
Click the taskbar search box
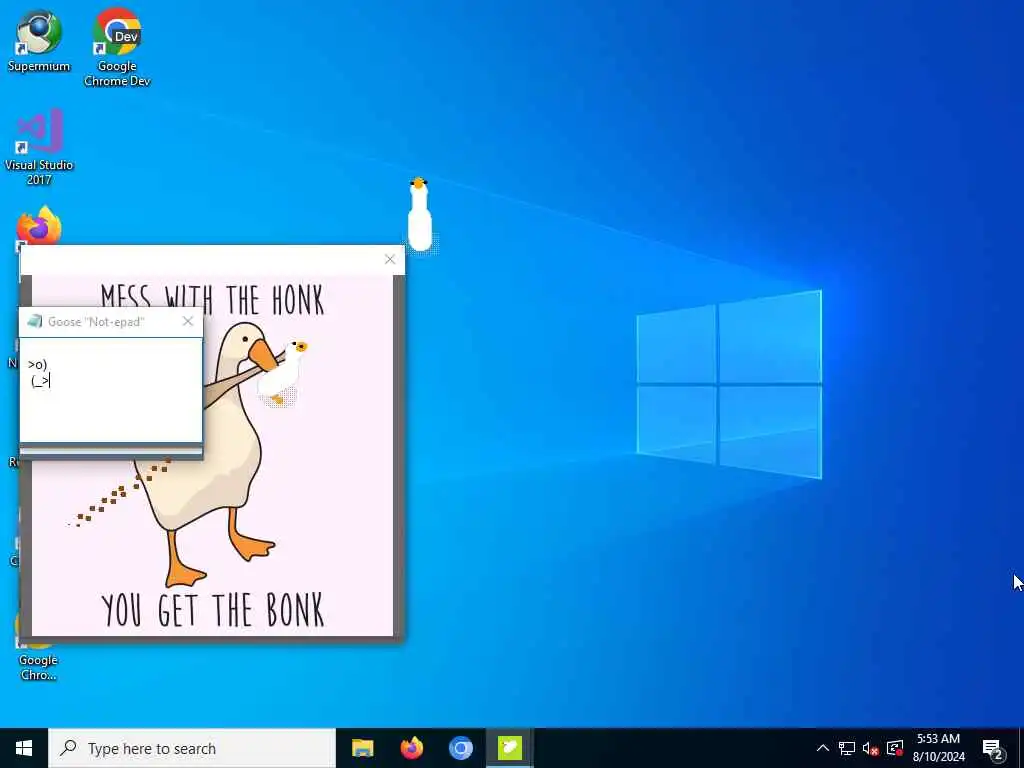click(192, 748)
